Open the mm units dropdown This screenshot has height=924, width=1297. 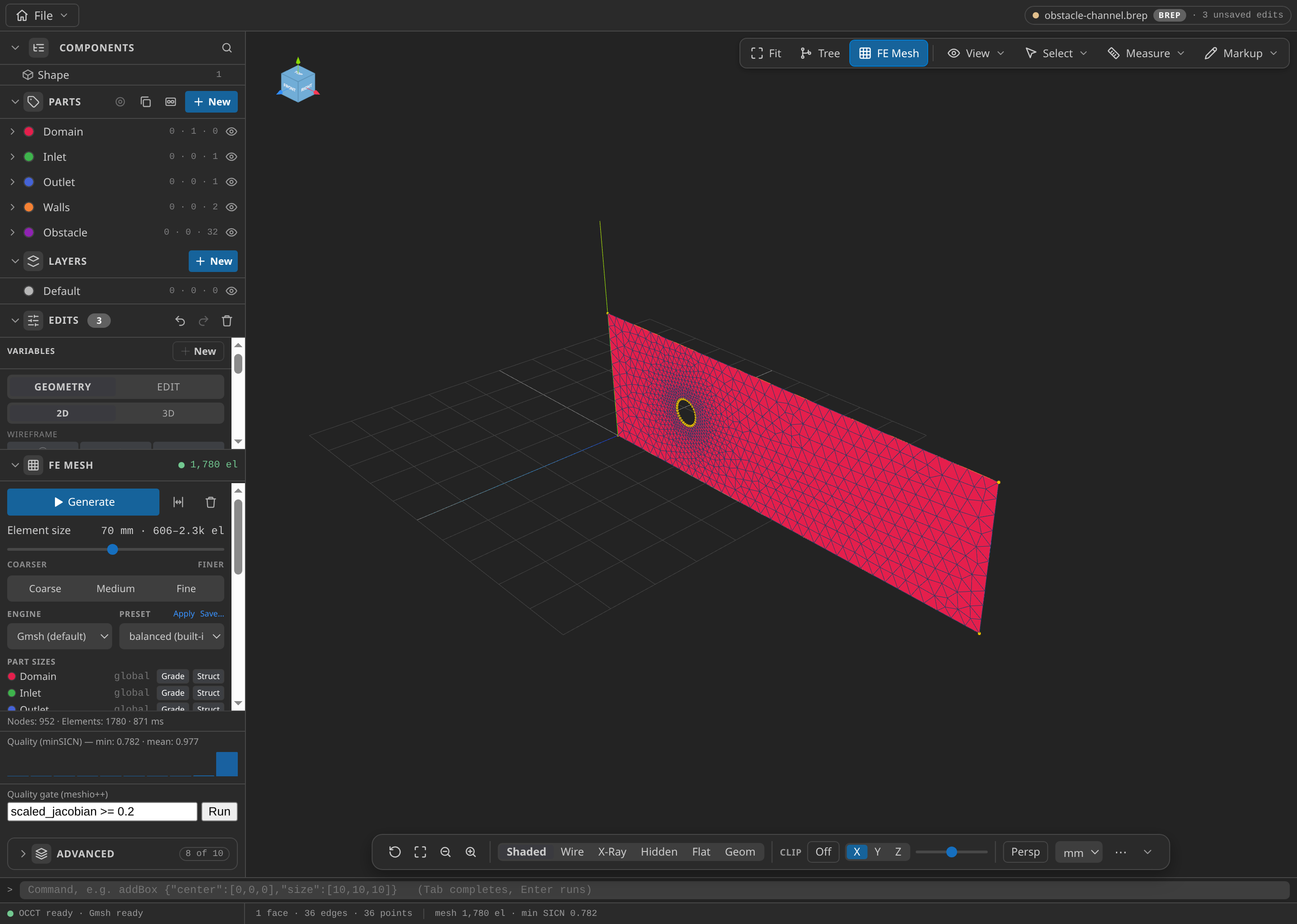[1079, 852]
